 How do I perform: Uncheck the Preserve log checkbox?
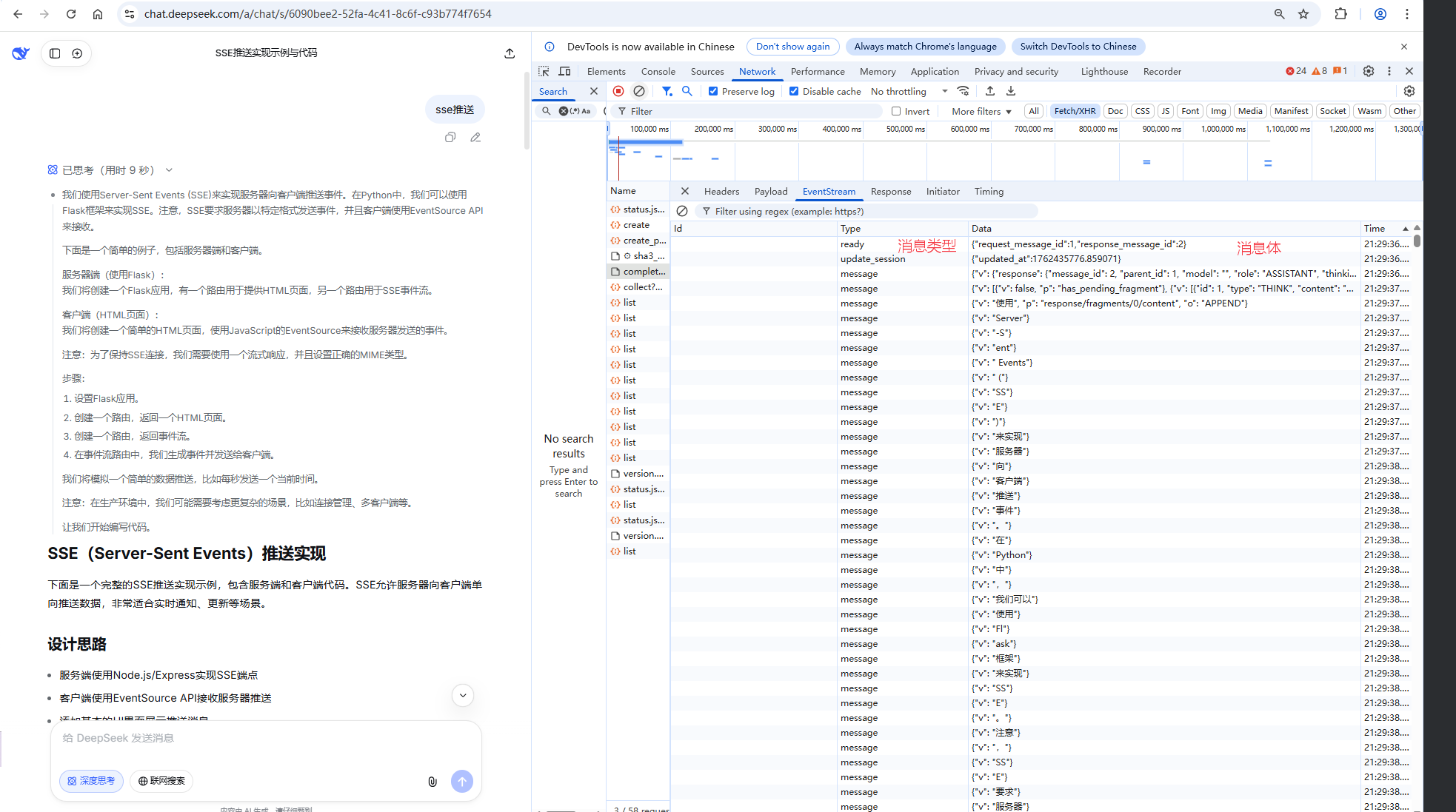click(713, 91)
